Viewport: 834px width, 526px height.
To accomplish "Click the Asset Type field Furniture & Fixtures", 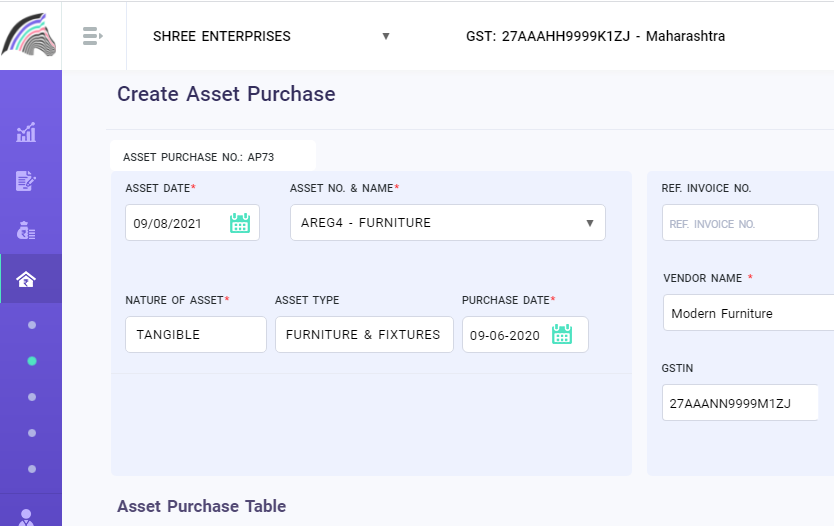I will (363, 335).
